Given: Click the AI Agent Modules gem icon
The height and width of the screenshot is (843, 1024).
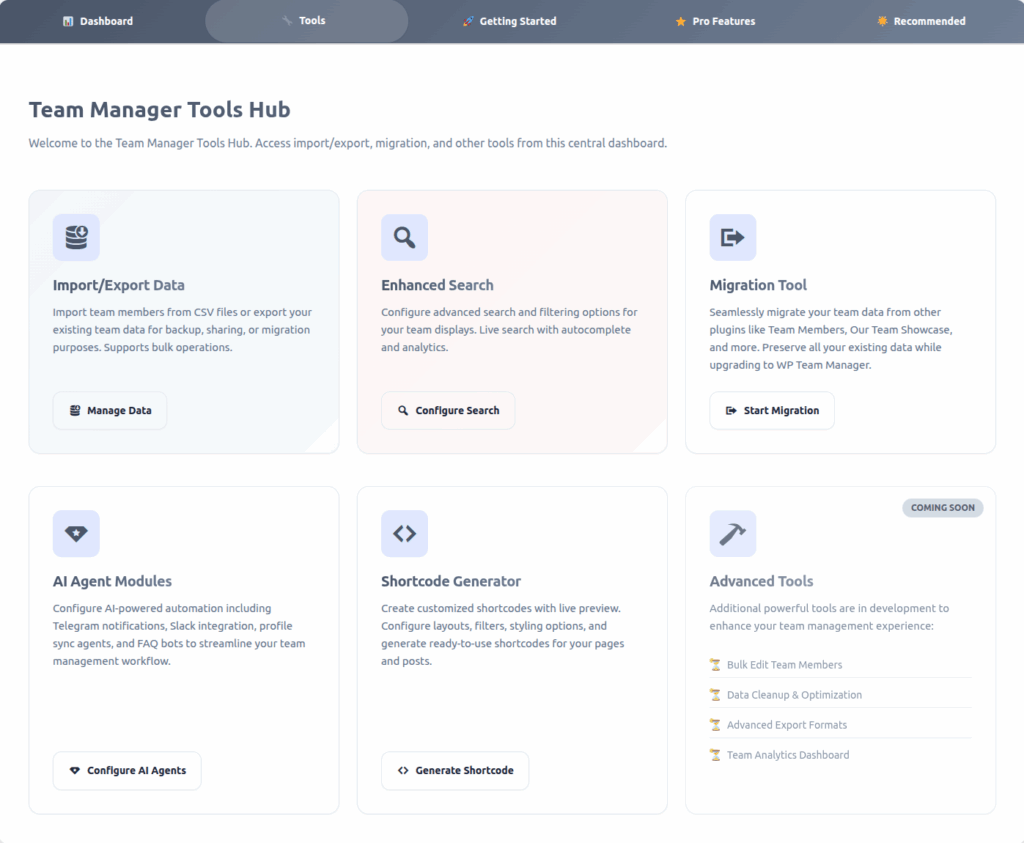Looking at the screenshot, I should (76, 534).
